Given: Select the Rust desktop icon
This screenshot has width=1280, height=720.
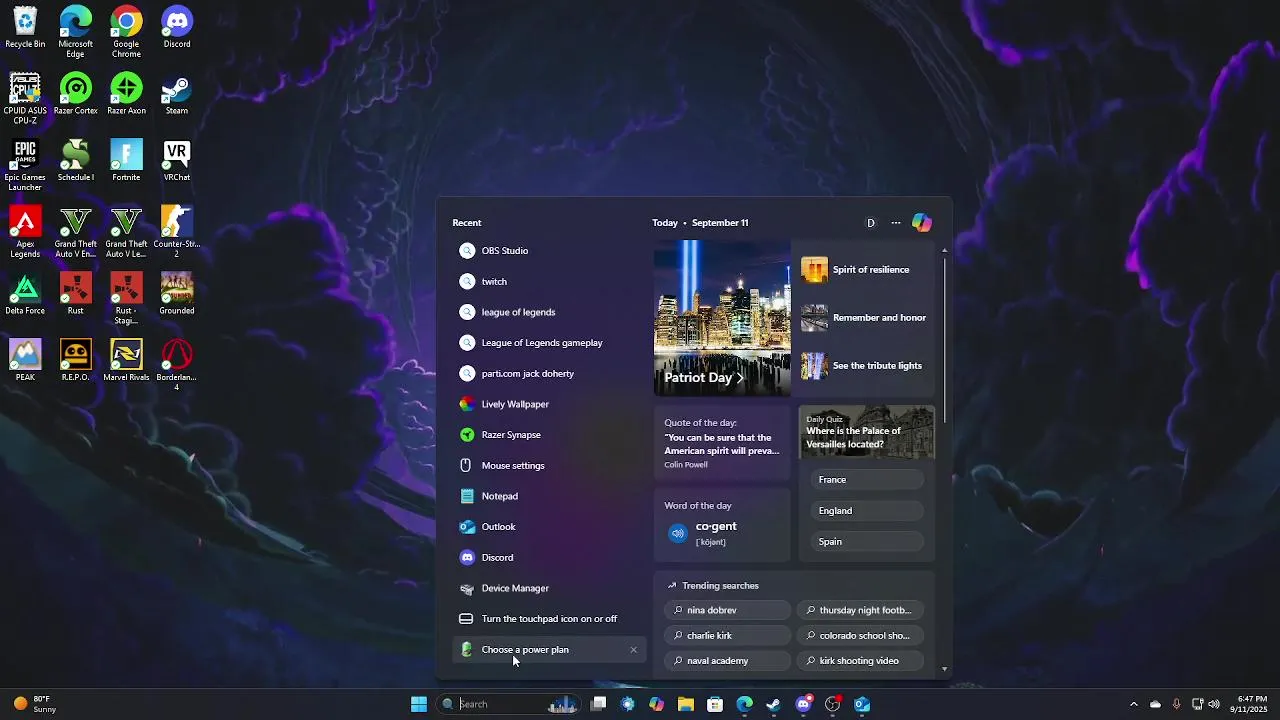Looking at the screenshot, I should 76,294.
